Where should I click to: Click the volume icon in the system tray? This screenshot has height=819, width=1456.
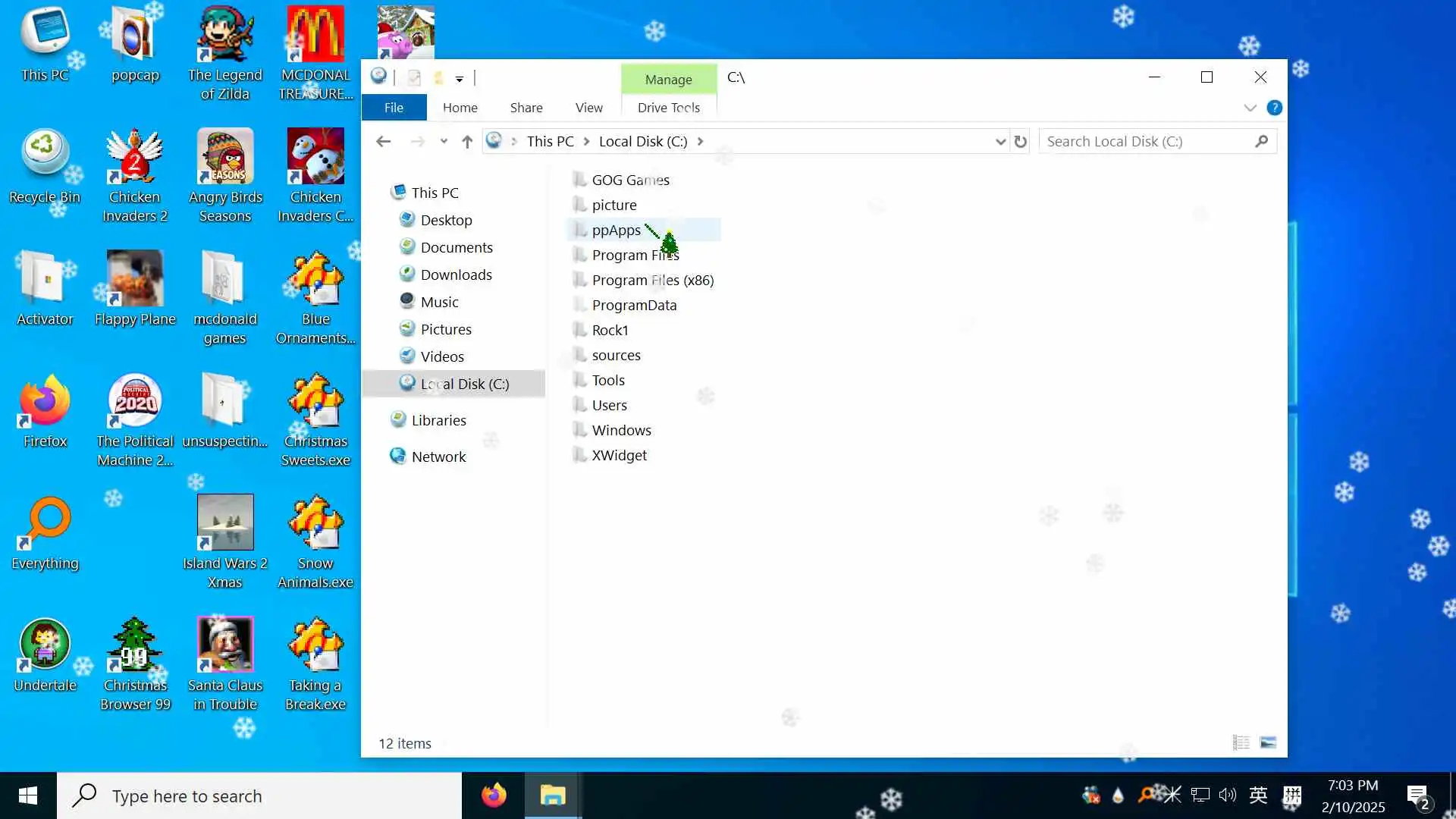(1227, 795)
